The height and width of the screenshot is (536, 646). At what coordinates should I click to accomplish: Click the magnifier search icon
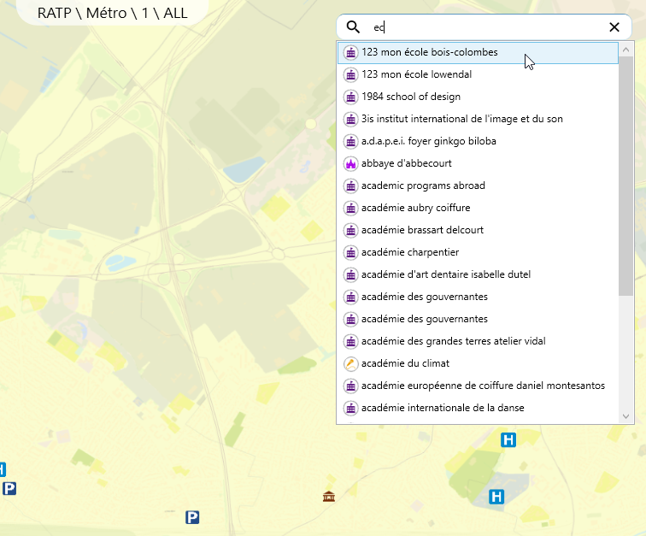click(352, 27)
